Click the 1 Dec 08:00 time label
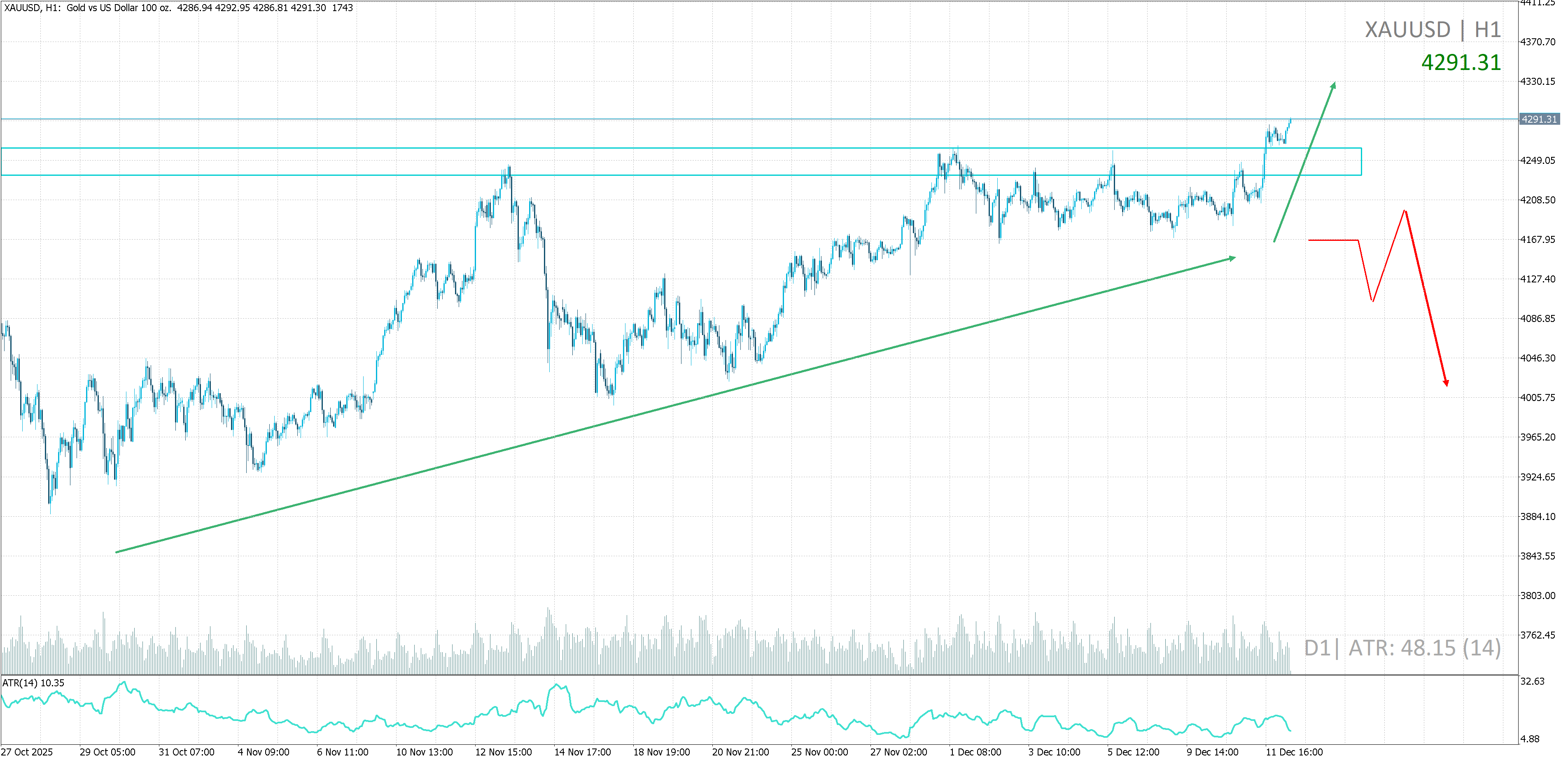The width and height of the screenshot is (1568, 760). (x=975, y=752)
